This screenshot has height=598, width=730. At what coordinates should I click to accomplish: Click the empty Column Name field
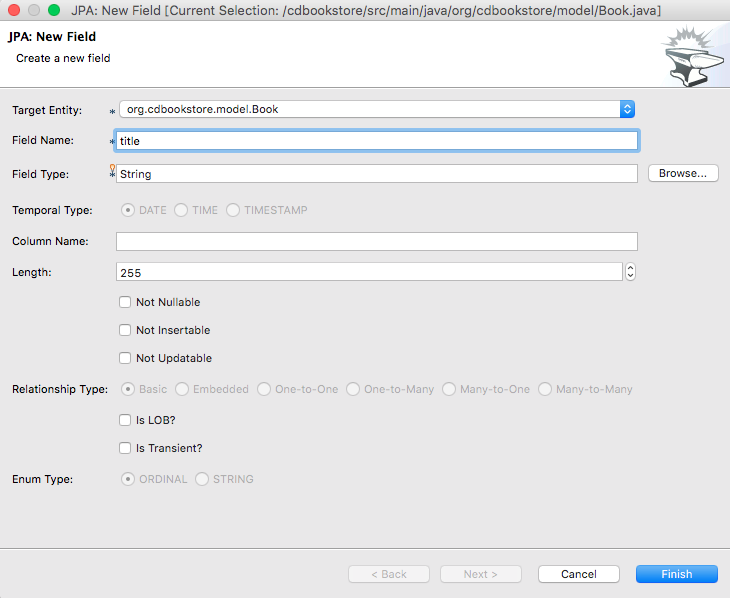[x=377, y=241]
